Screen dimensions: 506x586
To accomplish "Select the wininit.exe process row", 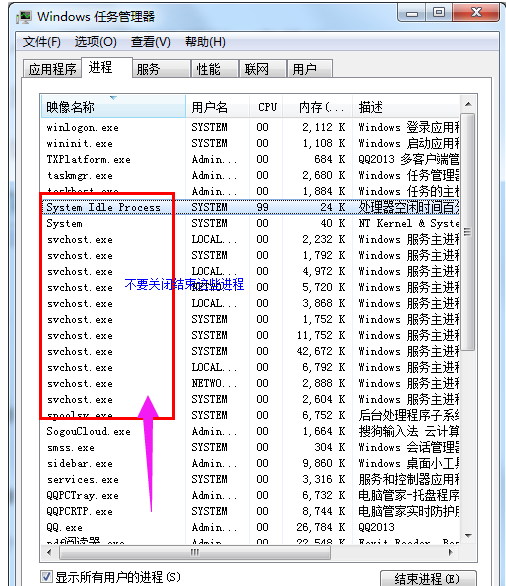I will pos(250,144).
